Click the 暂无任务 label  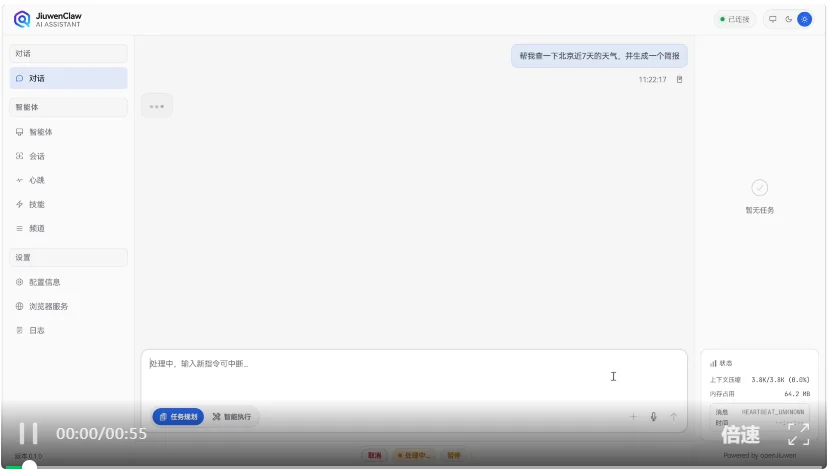(x=759, y=210)
